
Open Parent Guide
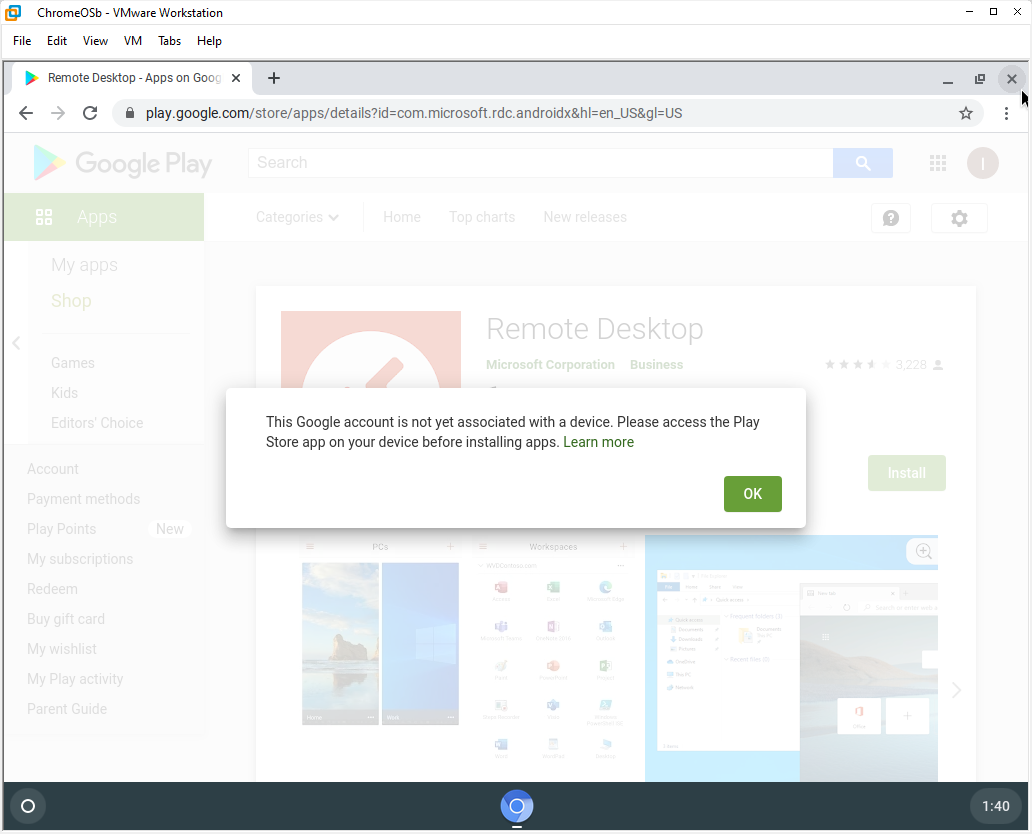67,709
